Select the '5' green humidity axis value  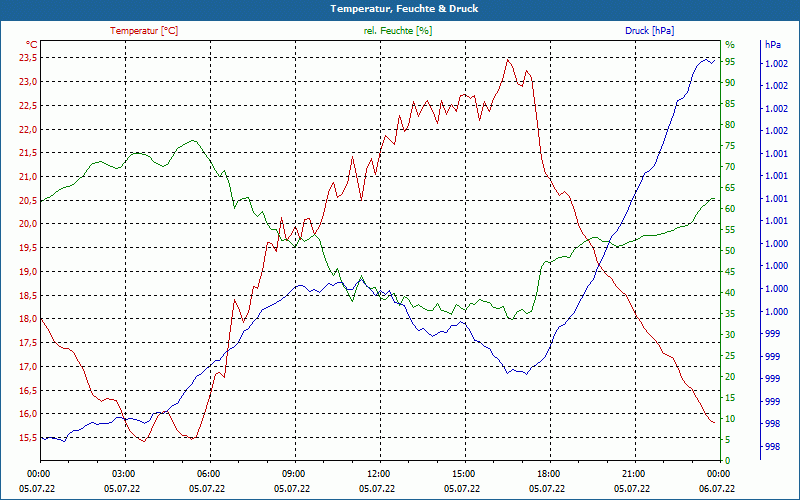click(727, 439)
